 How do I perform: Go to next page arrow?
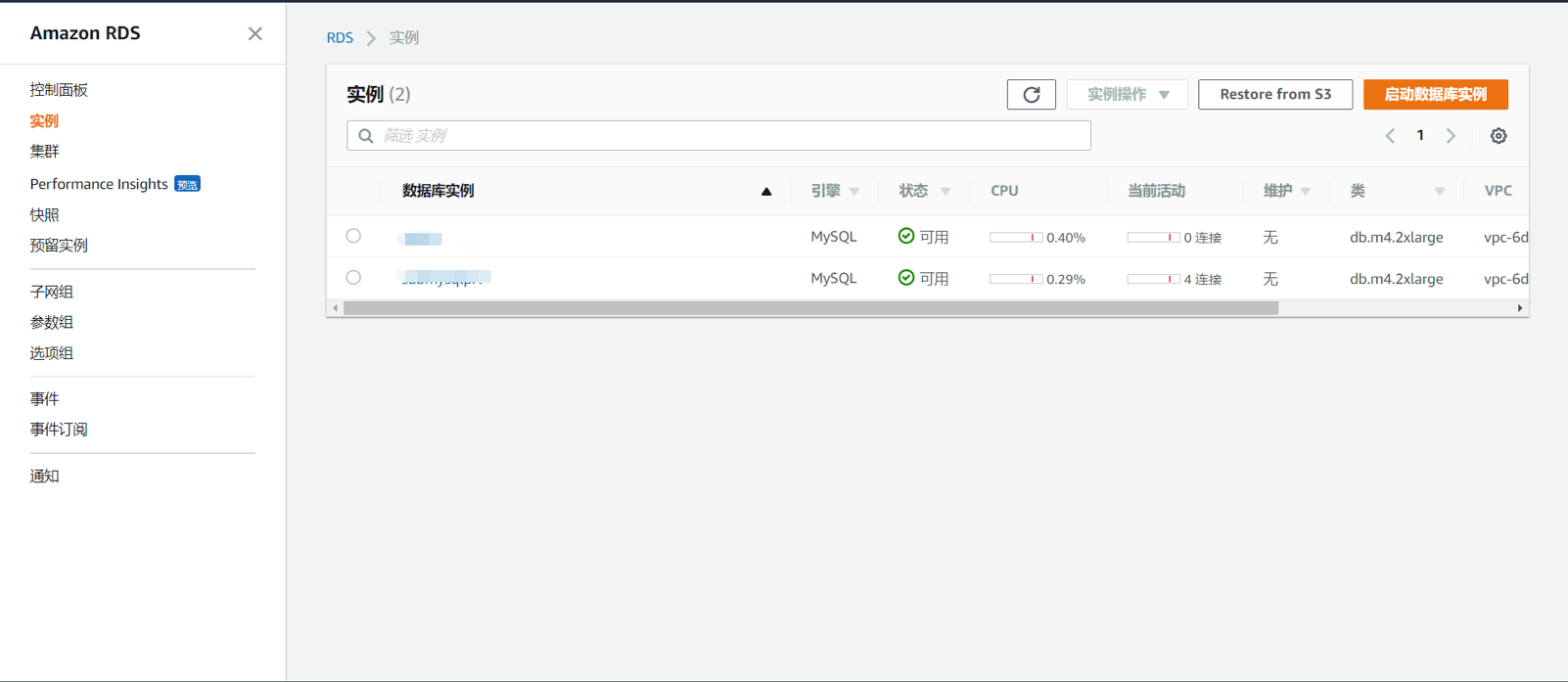click(x=1451, y=136)
